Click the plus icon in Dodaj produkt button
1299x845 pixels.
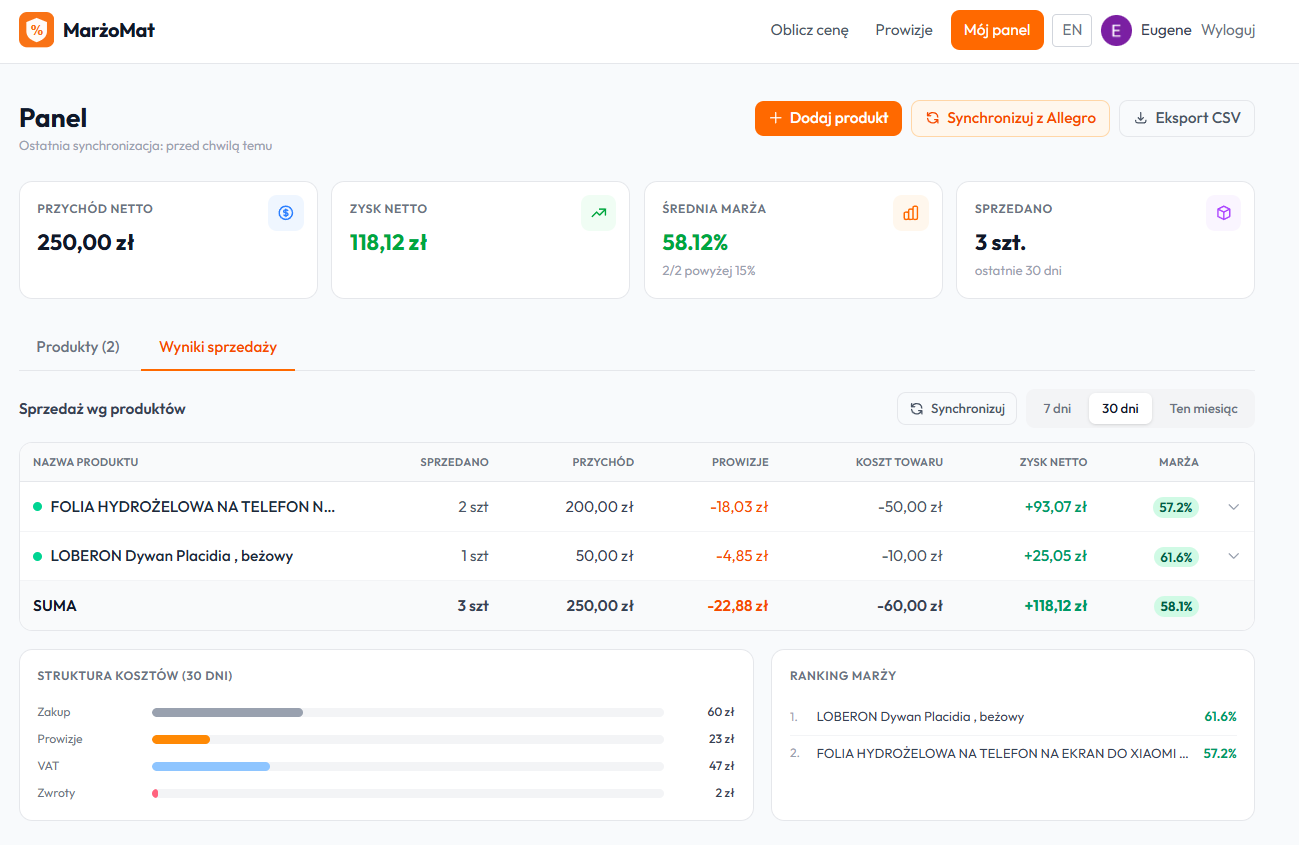click(774, 118)
